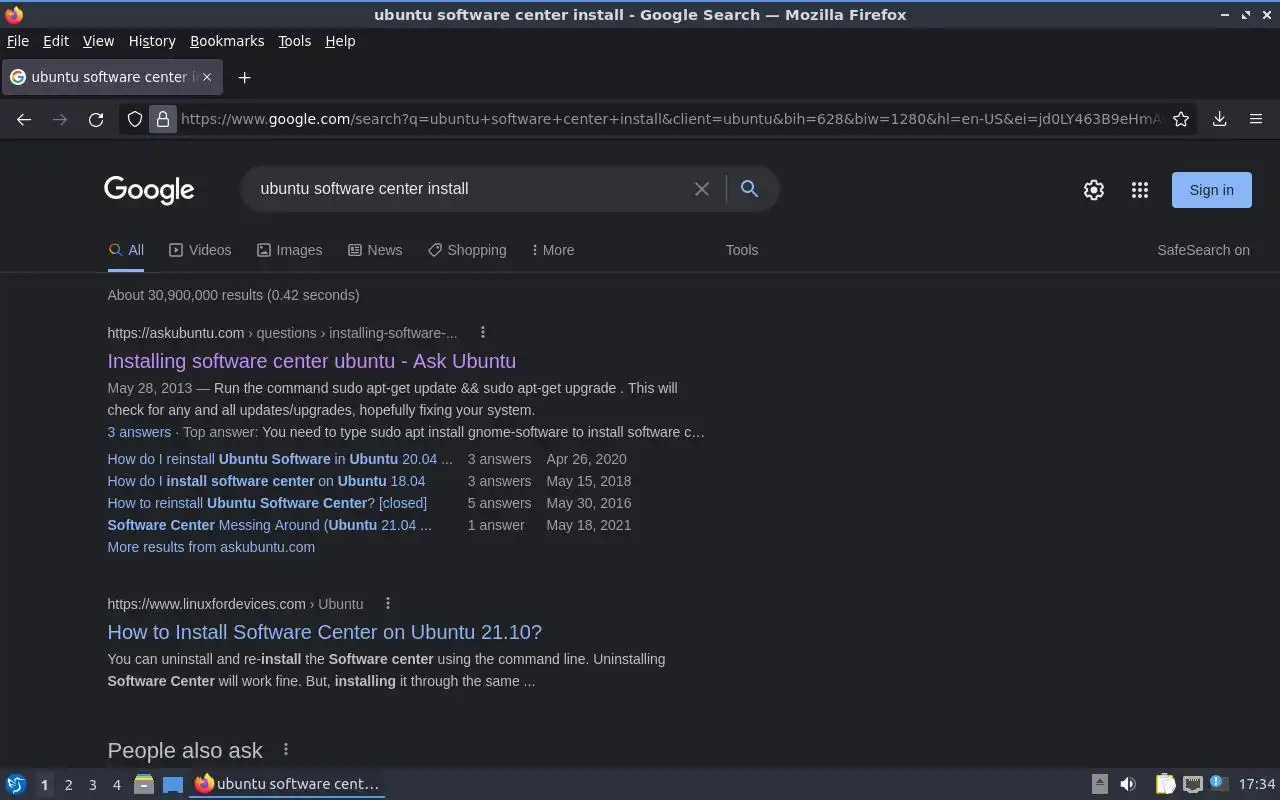Viewport: 1280px width, 800px height.
Task: Open the taskbar start menu icon
Action: coord(16,784)
